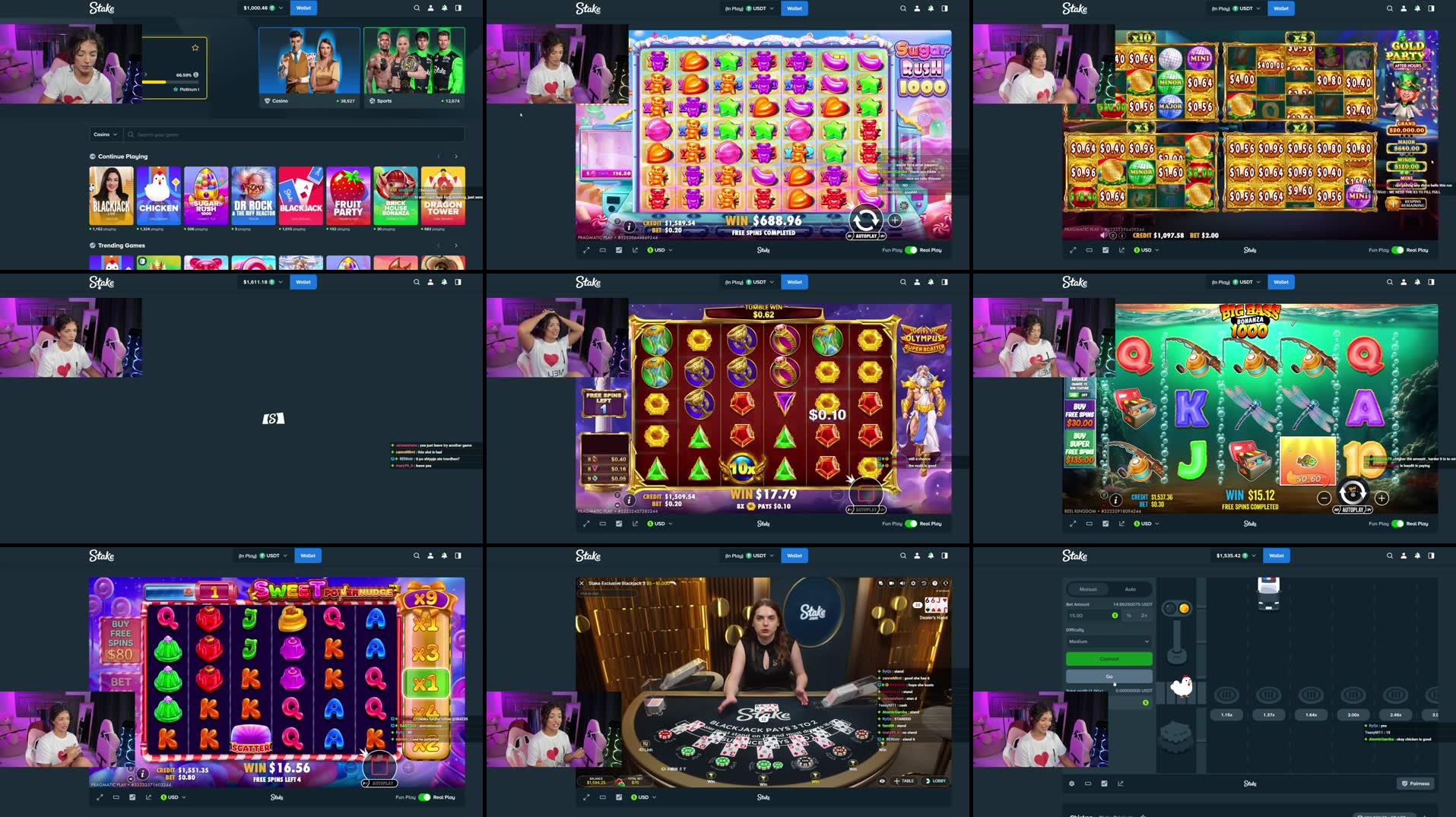Toggle Real Play switch under Gates of Olympus
The height and width of the screenshot is (817, 1456).
[x=911, y=524]
